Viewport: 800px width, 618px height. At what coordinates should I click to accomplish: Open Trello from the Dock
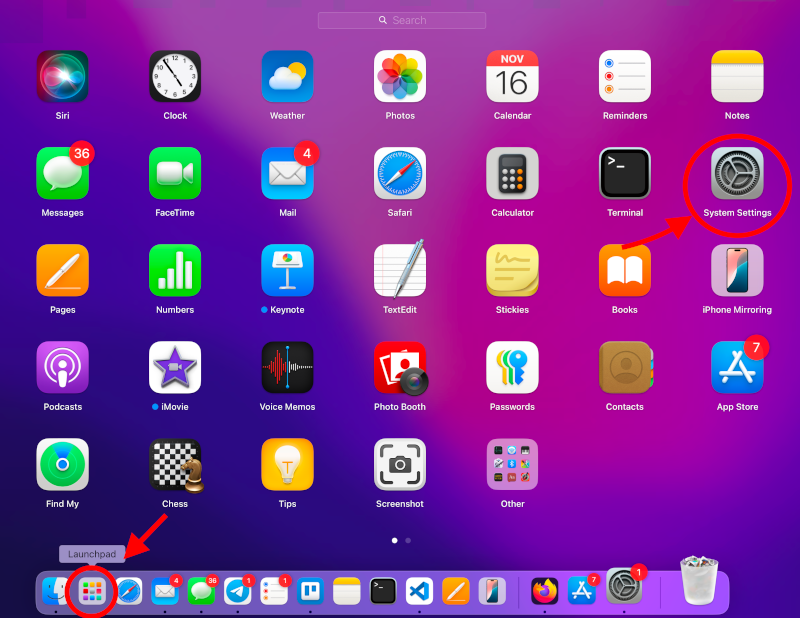310,591
